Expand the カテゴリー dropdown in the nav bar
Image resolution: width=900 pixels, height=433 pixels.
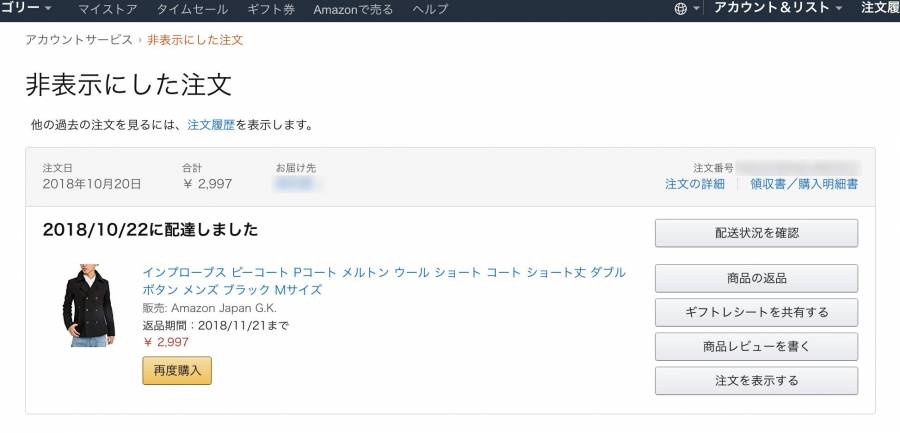(x=26, y=8)
